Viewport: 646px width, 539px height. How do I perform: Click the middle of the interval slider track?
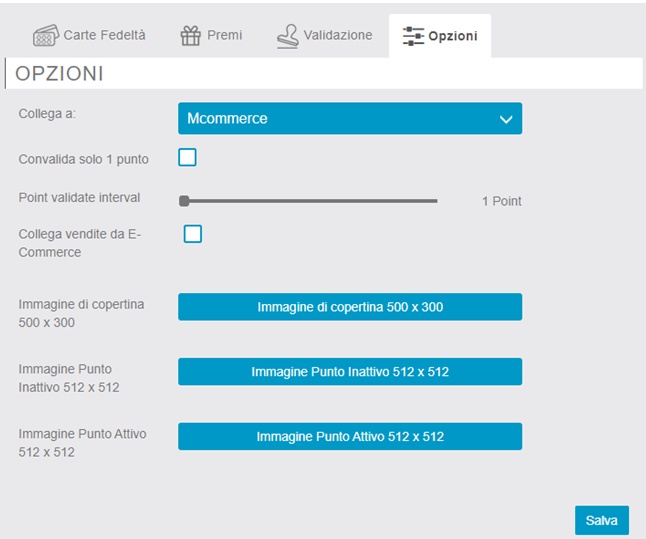pos(310,201)
